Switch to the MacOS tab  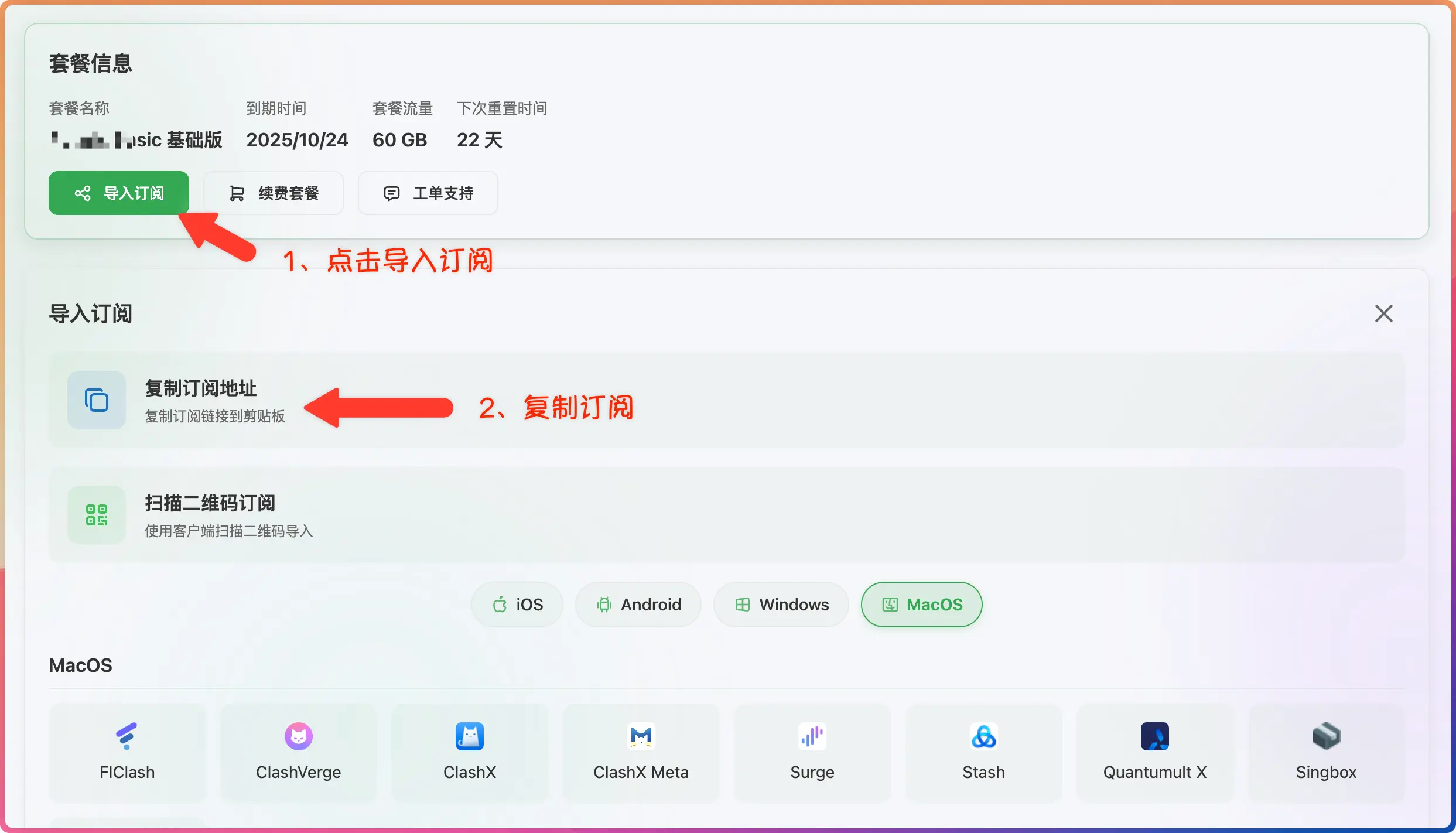pyautogui.click(x=921, y=605)
